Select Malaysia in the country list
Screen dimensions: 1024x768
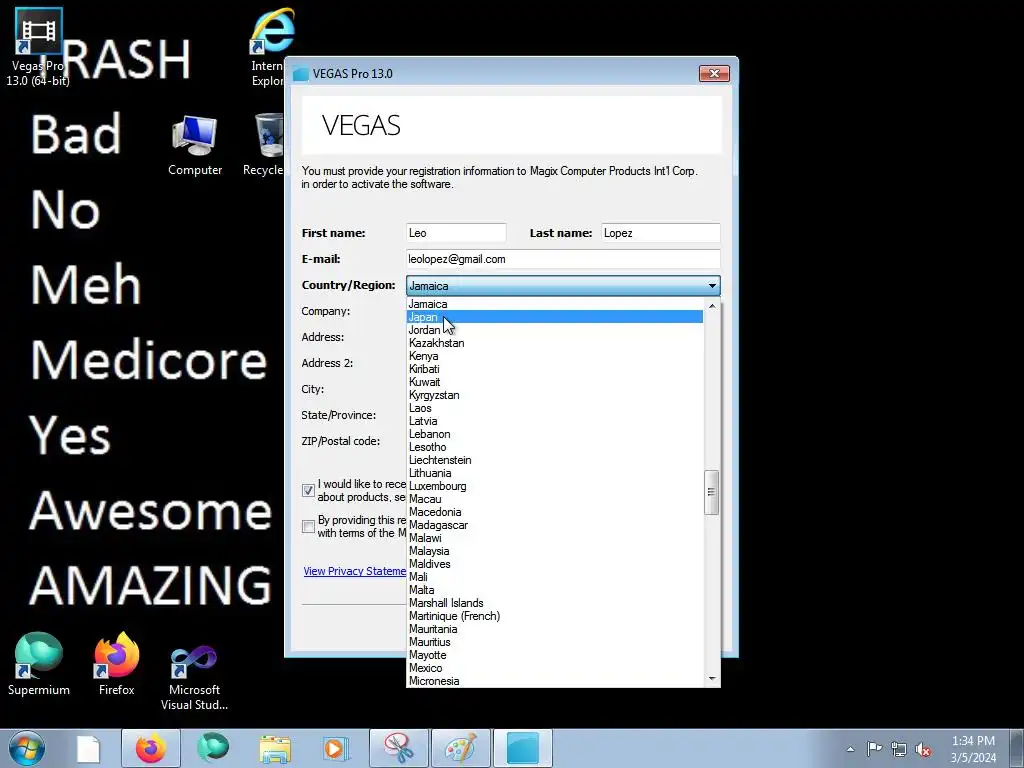(x=554, y=551)
